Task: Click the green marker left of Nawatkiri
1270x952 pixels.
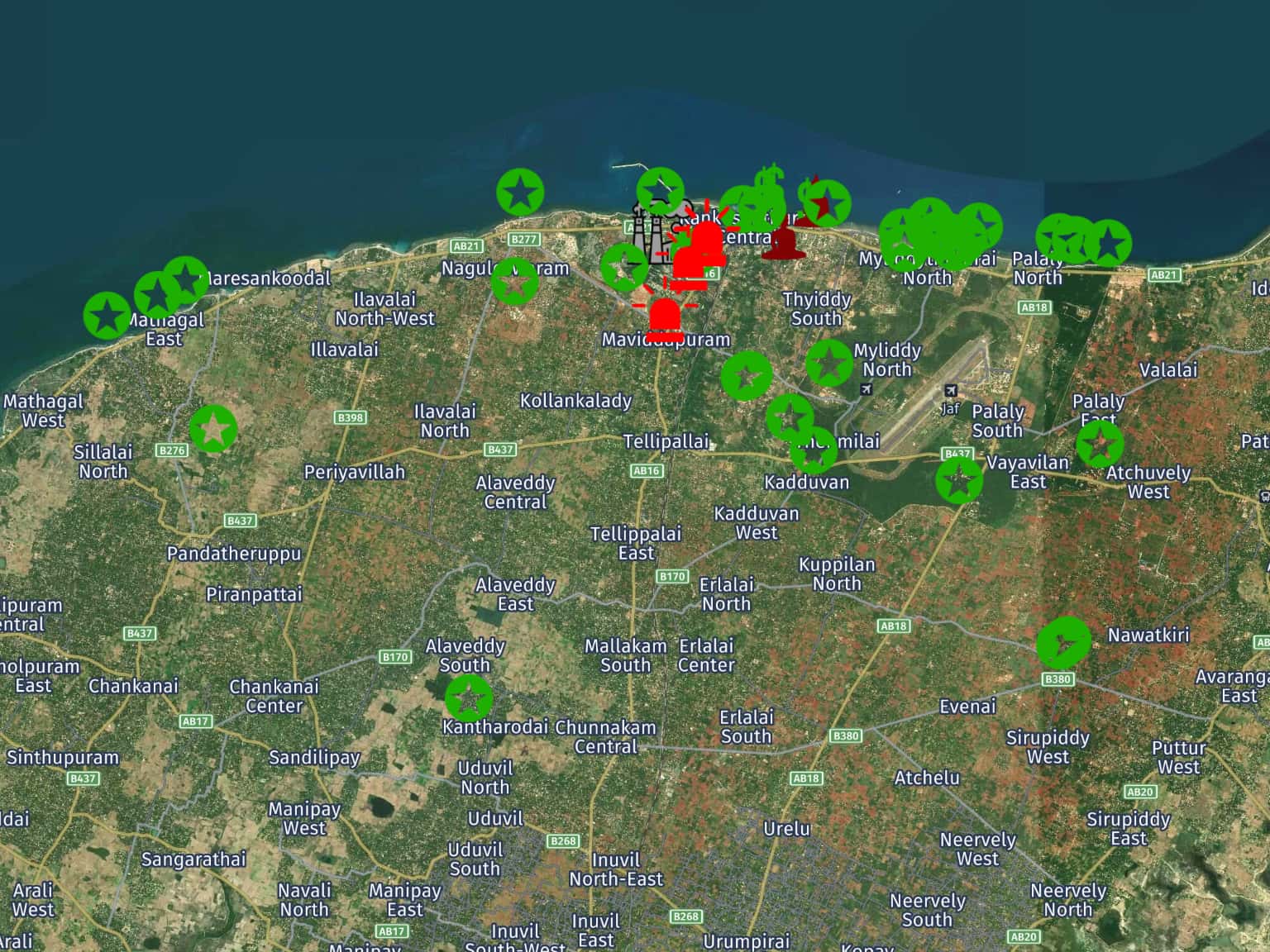Action: (1063, 643)
